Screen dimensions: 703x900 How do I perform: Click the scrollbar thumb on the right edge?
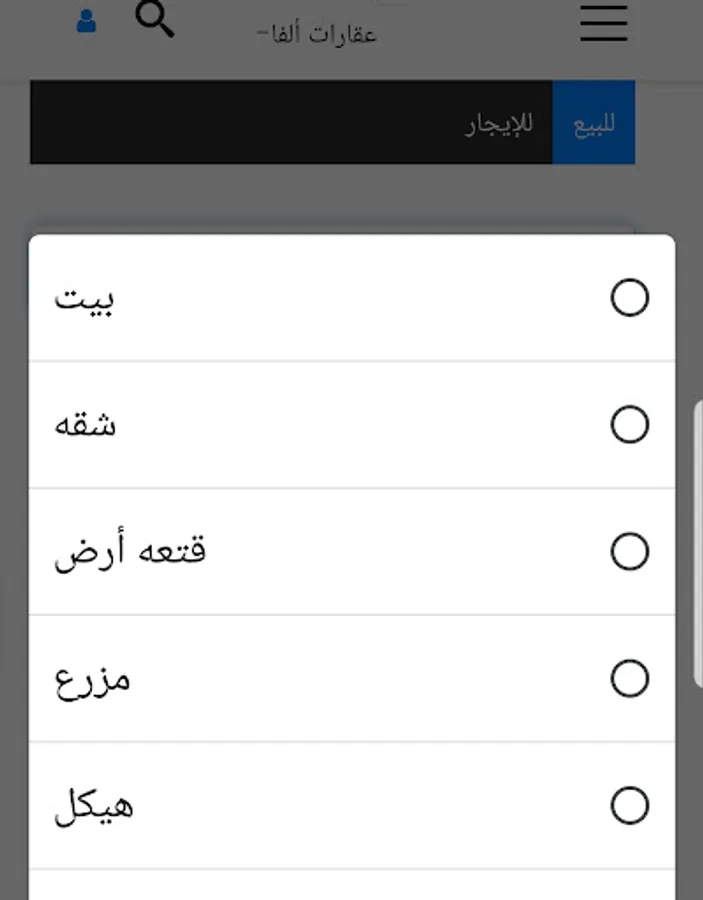698,544
